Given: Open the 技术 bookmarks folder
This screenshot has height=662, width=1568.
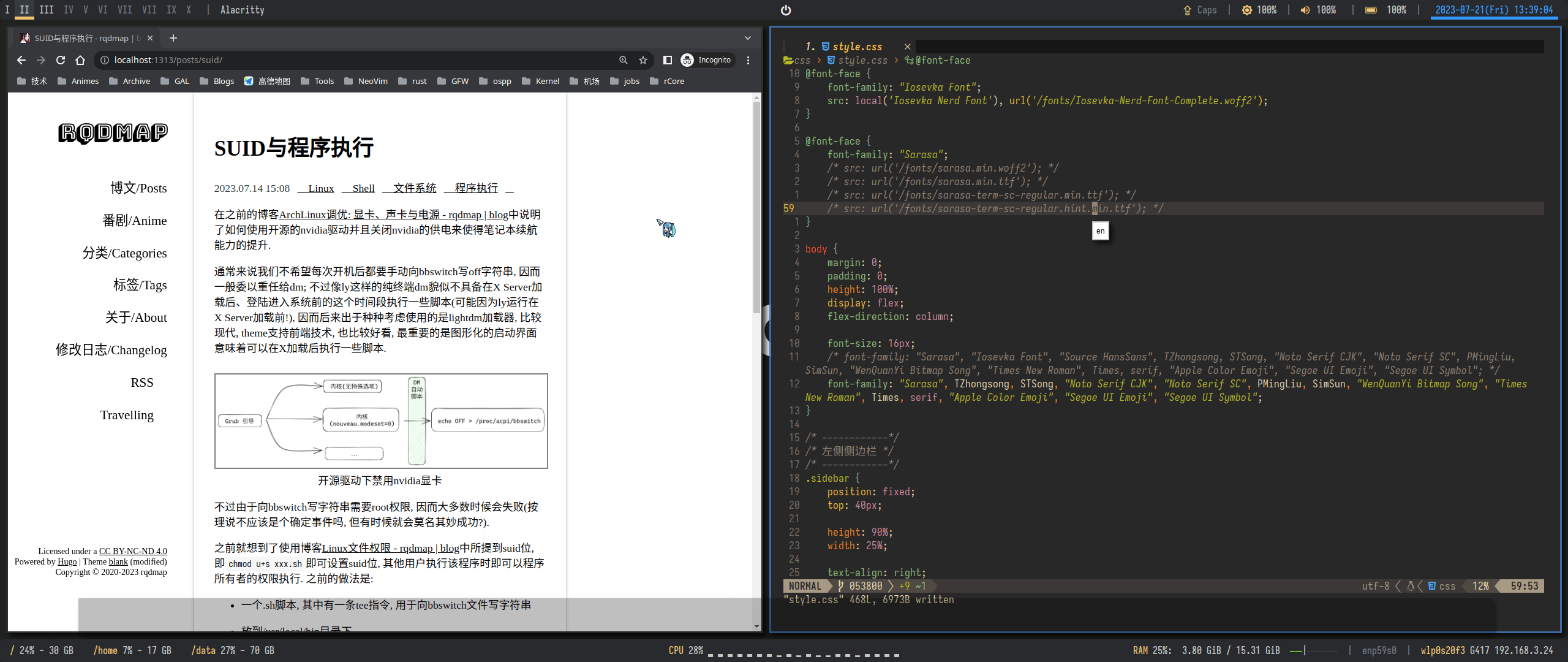Looking at the screenshot, I should click(x=32, y=81).
